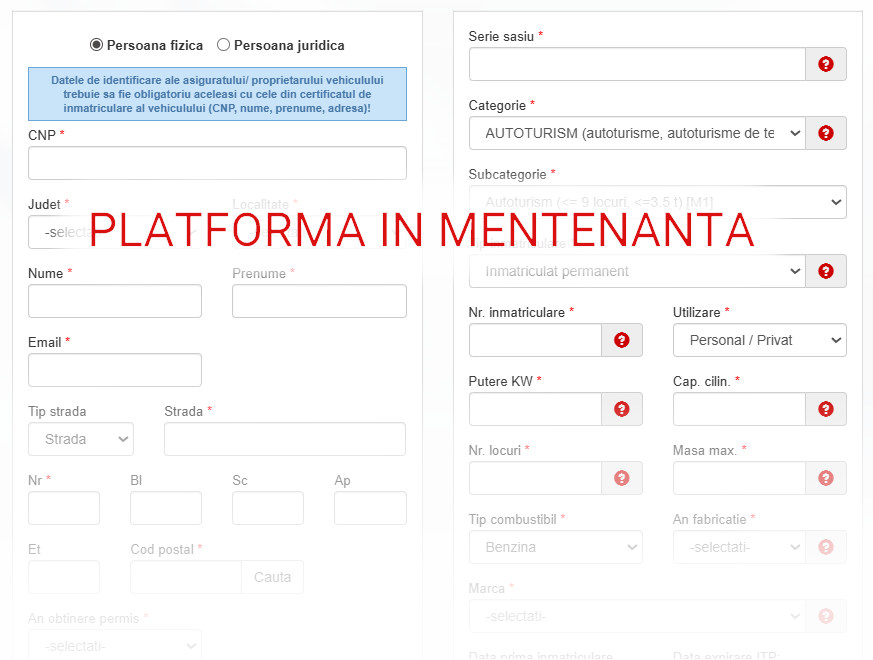This screenshot has height=660, width=873.
Task: Open the Judet dropdown
Action: click(115, 232)
